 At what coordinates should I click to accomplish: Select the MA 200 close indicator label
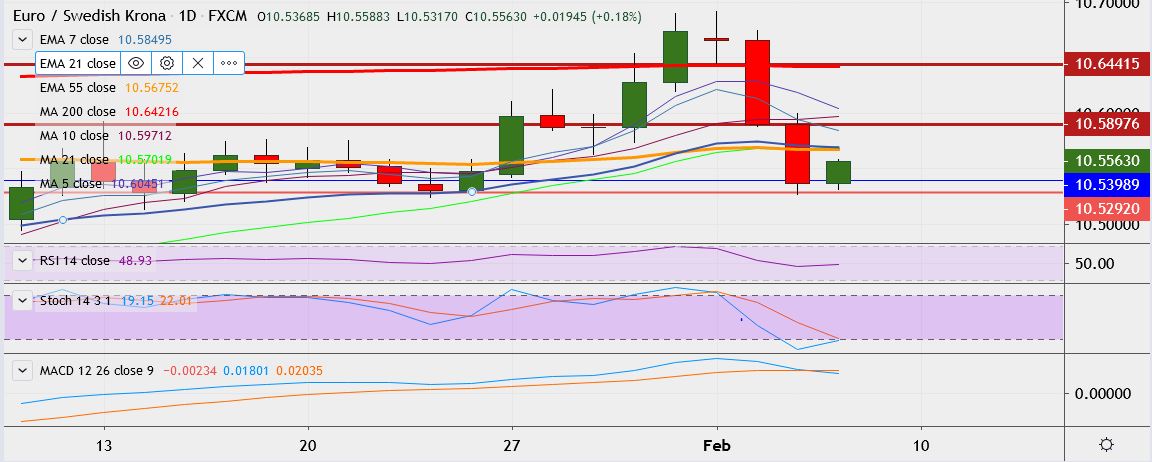78,112
